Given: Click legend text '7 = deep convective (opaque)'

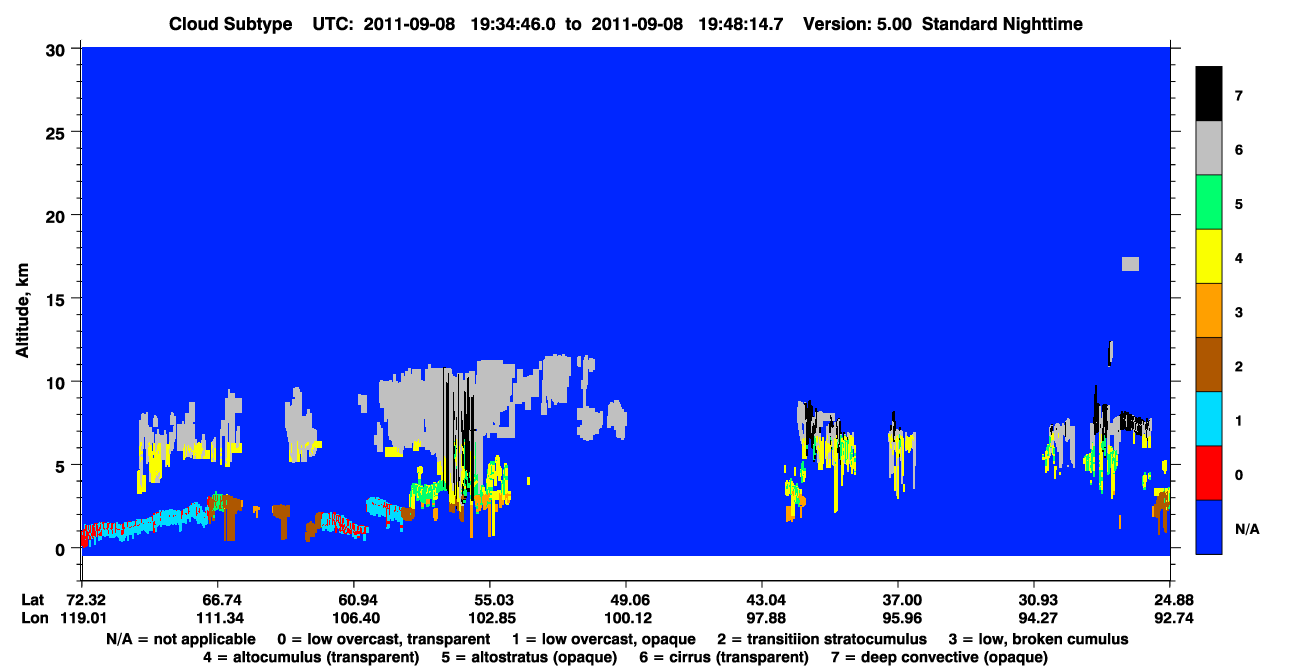Looking at the screenshot, I should coord(939,657).
